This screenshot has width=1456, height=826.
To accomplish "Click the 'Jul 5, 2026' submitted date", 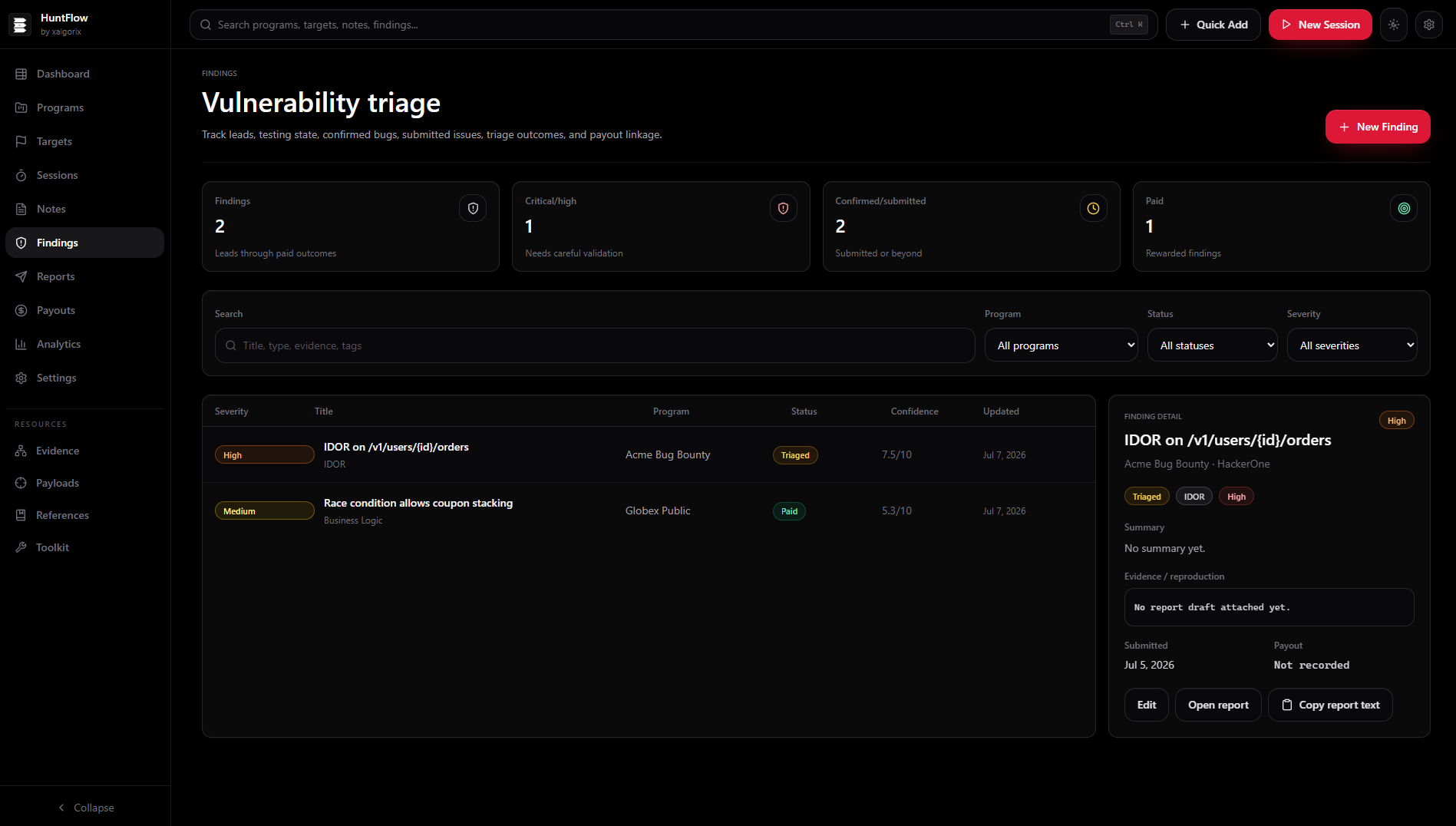I will pyautogui.click(x=1149, y=665).
